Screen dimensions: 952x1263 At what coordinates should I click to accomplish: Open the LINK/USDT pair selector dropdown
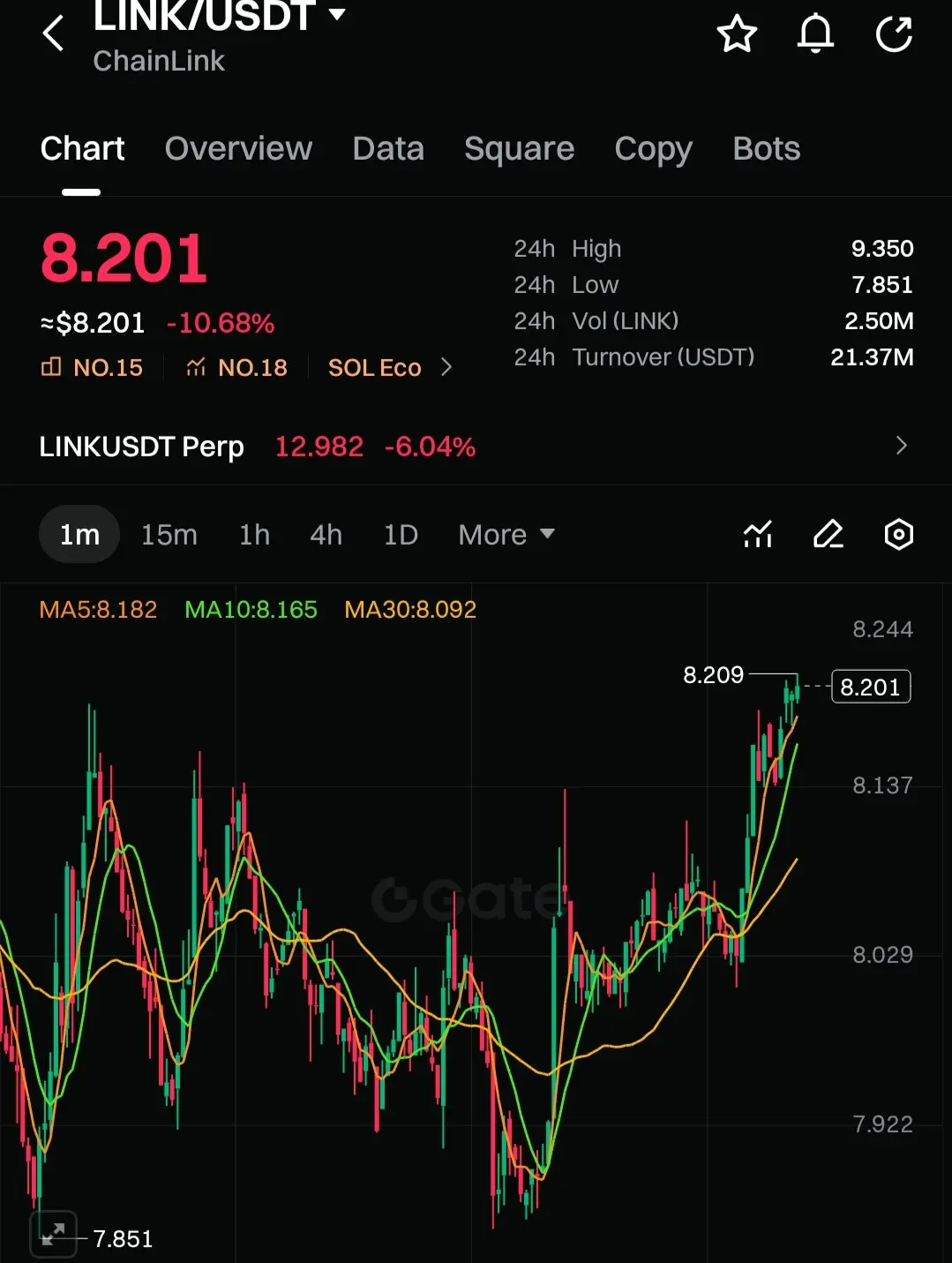pos(219,15)
